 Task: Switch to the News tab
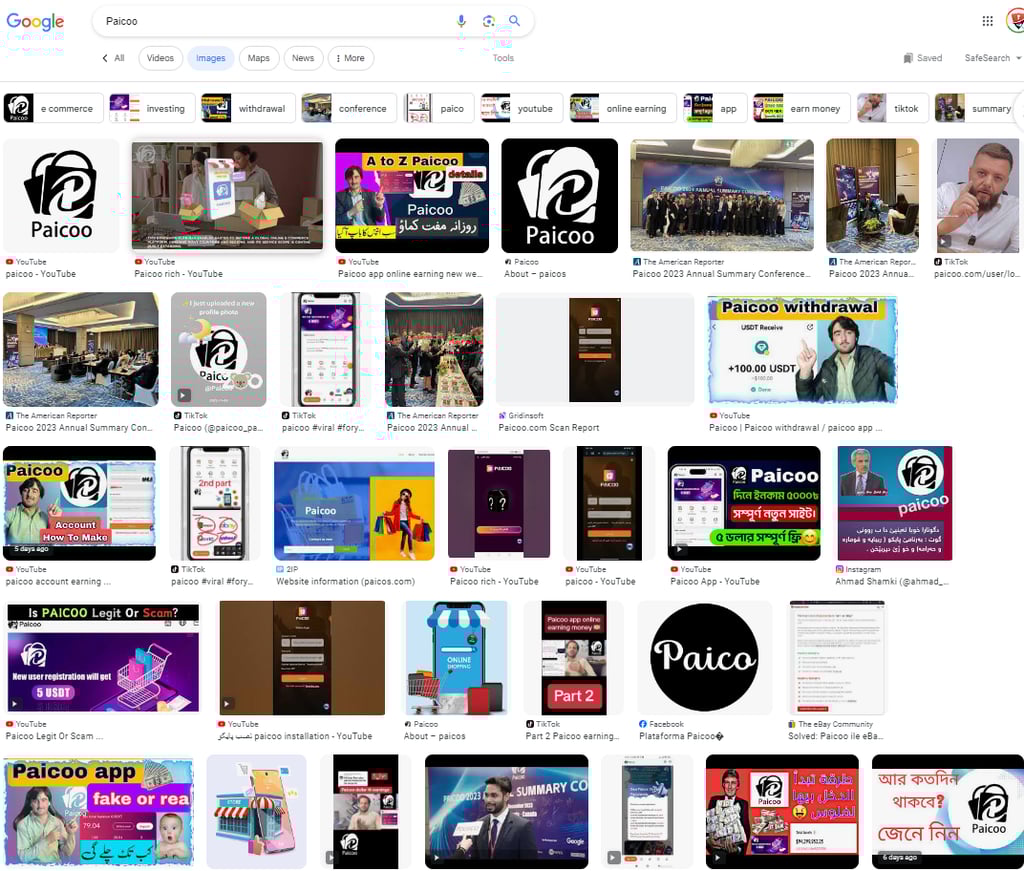[x=303, y=58]
